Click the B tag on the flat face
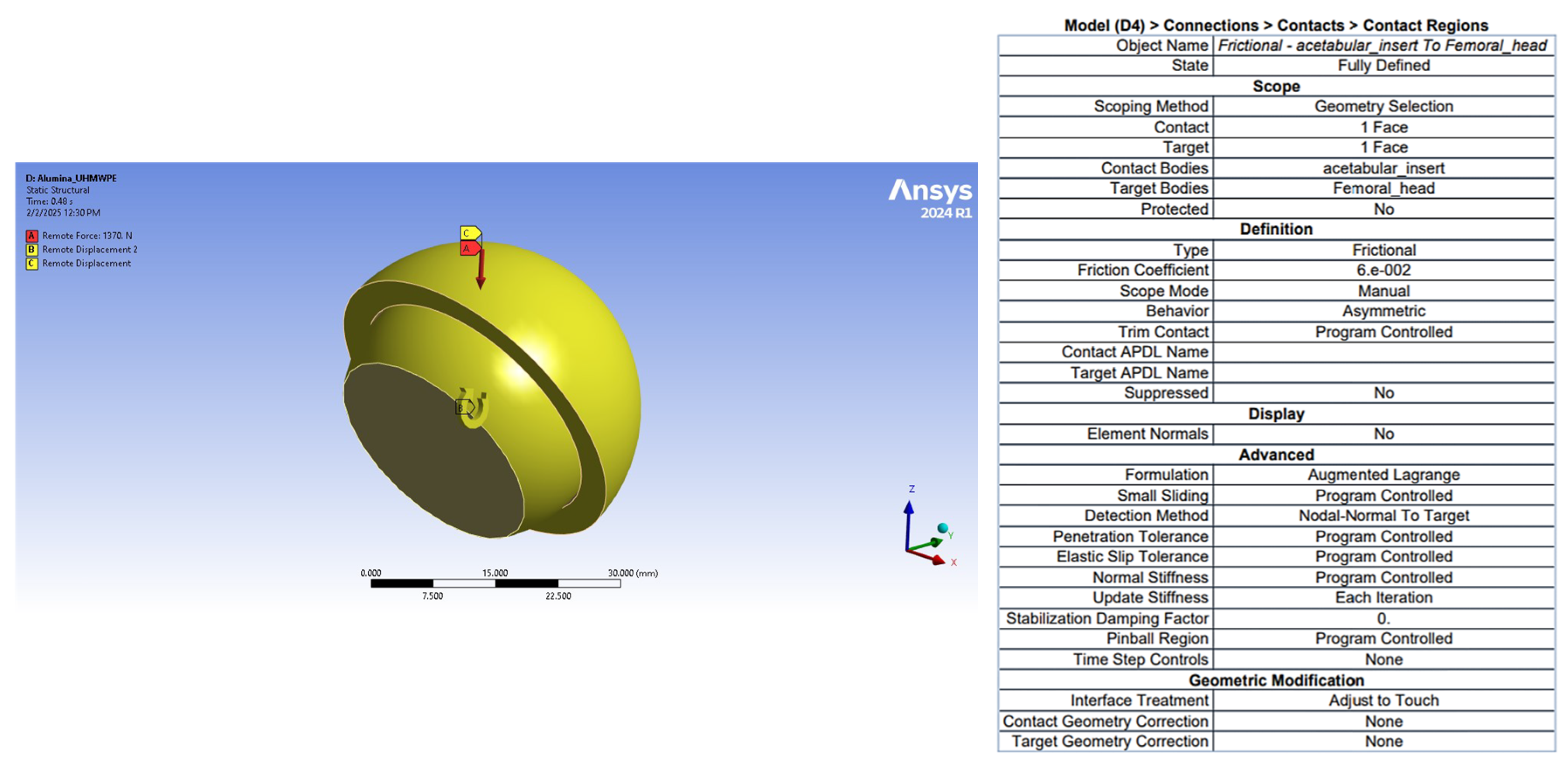 click(x=463, y=407)
